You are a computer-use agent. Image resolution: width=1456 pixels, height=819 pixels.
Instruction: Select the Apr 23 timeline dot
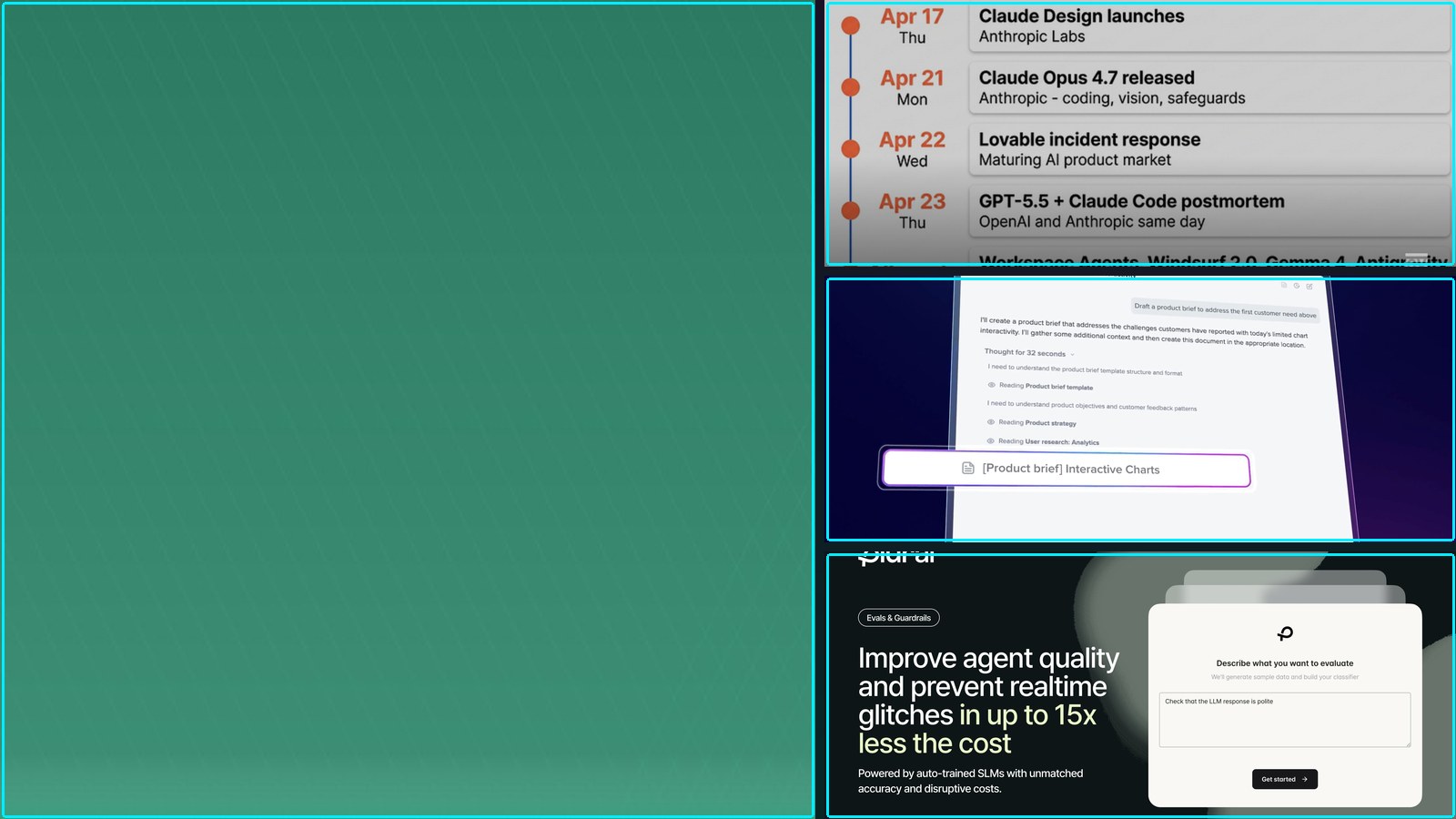[x=851, y=210]
